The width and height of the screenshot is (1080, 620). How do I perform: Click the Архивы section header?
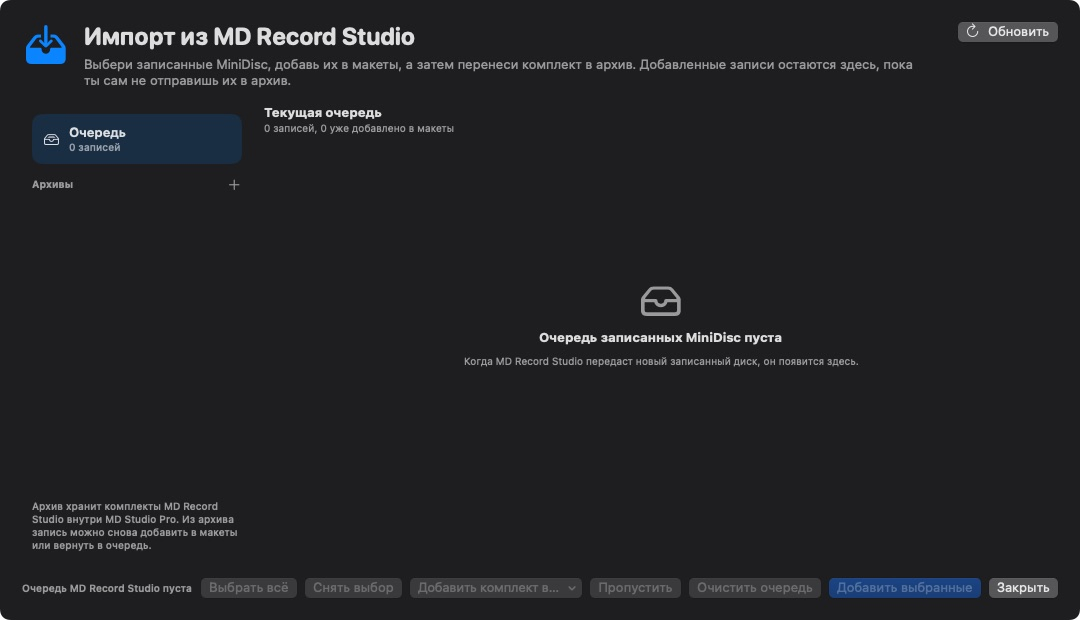[52, 185]
